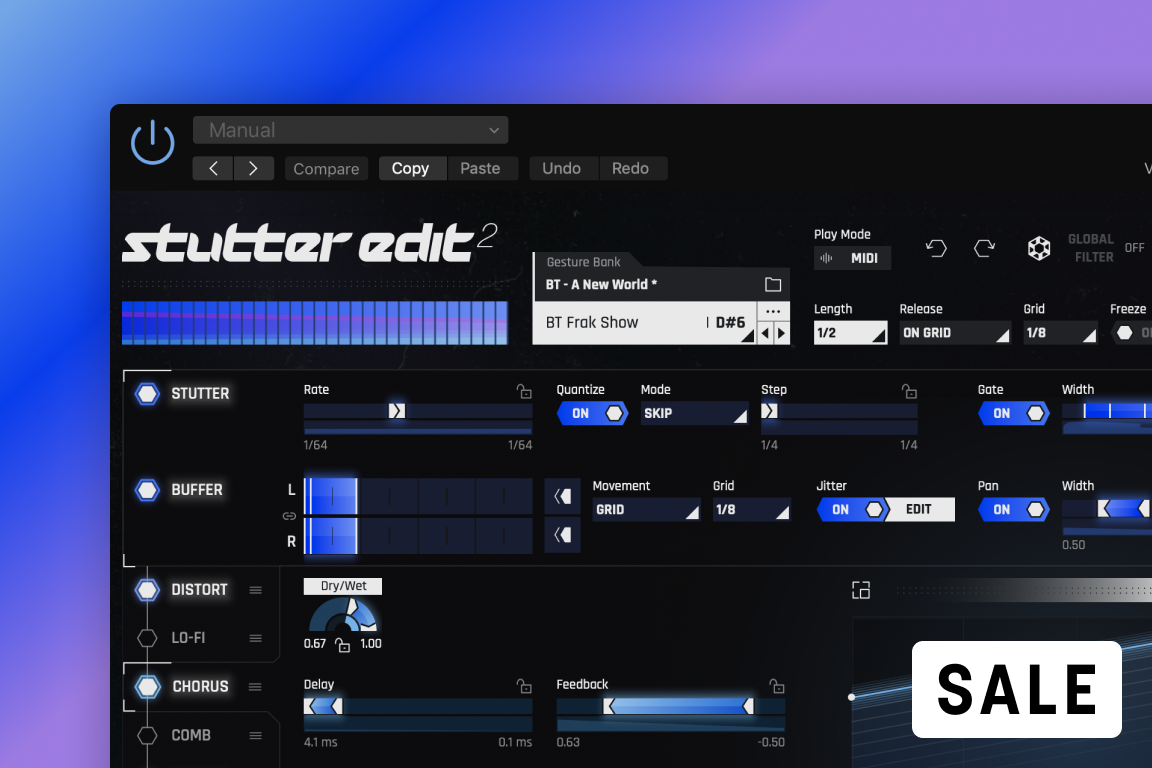Open the Movement GRID dropdown
The image size is (1152, 768).
click(646, 509)
